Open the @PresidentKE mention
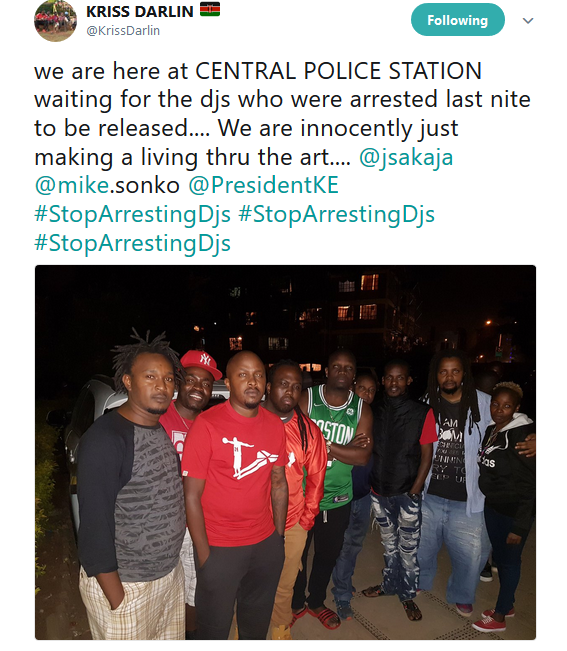The width and height of the screenshot is (567, 651). 263,186
